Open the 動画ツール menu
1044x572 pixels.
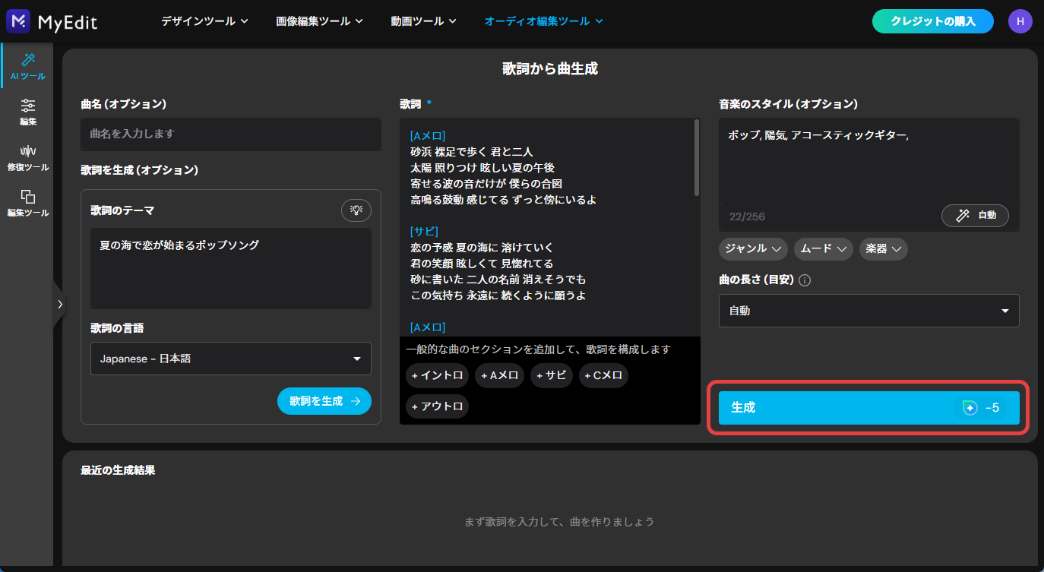coord(423,21)
